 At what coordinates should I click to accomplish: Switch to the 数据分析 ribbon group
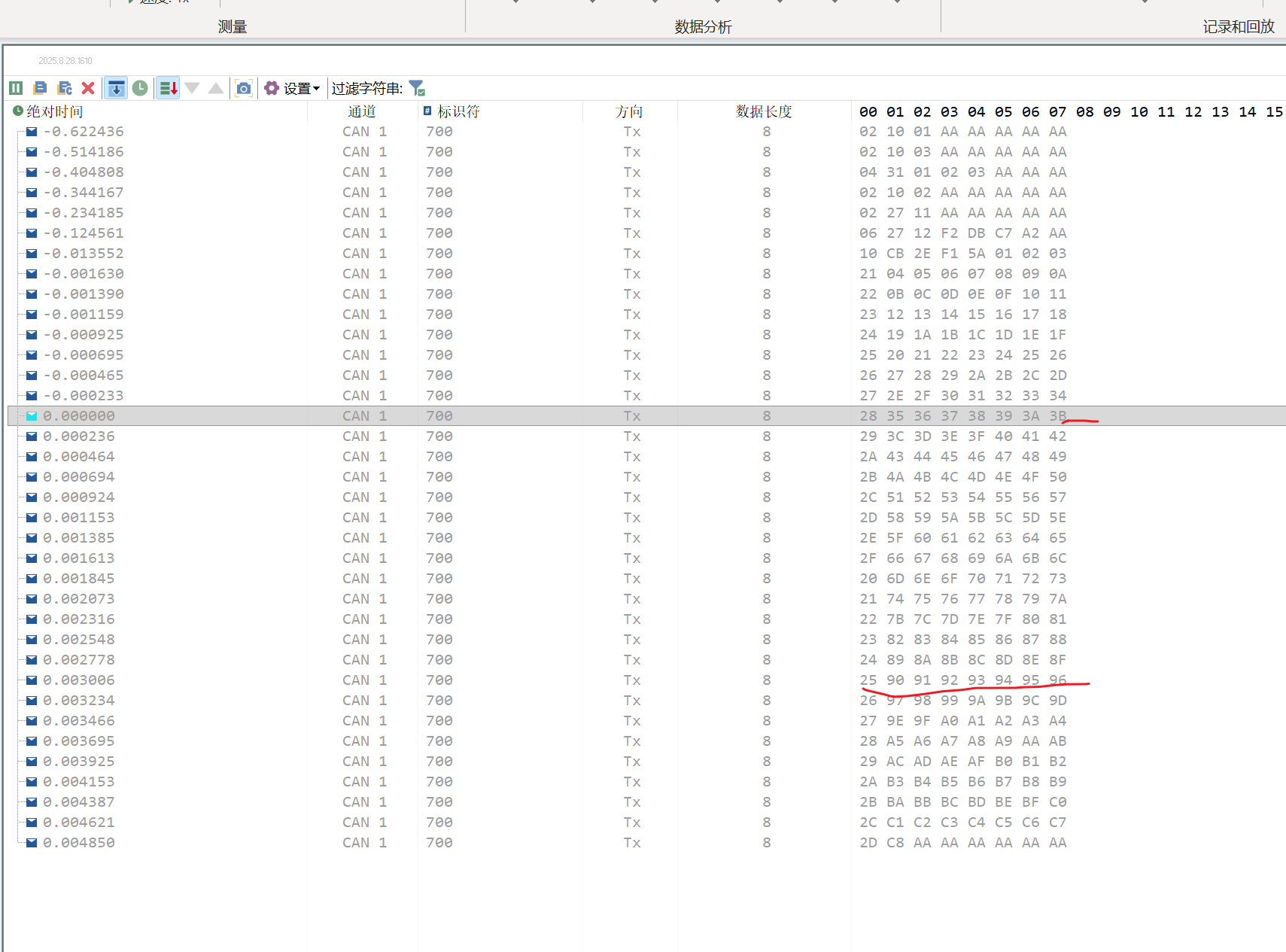point(703,27)
